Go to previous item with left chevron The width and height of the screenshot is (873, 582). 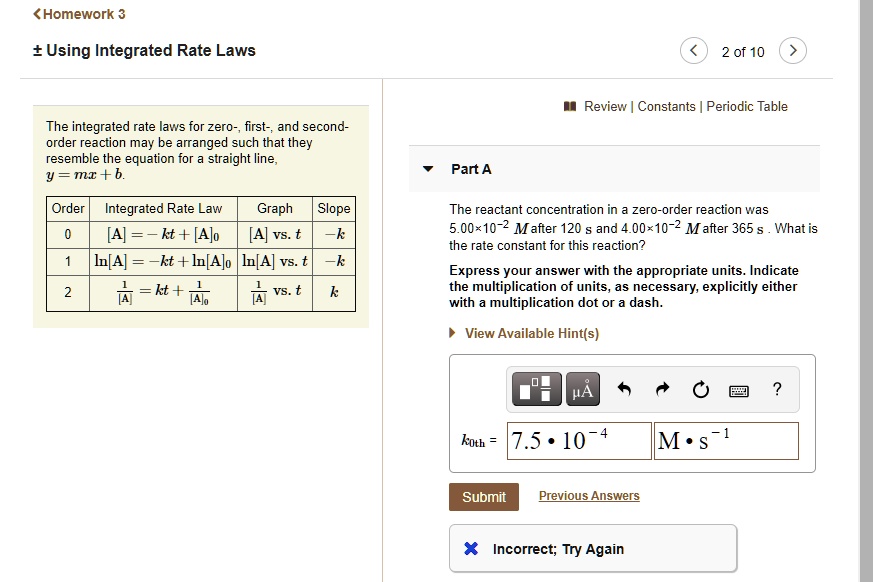(695, 49)
